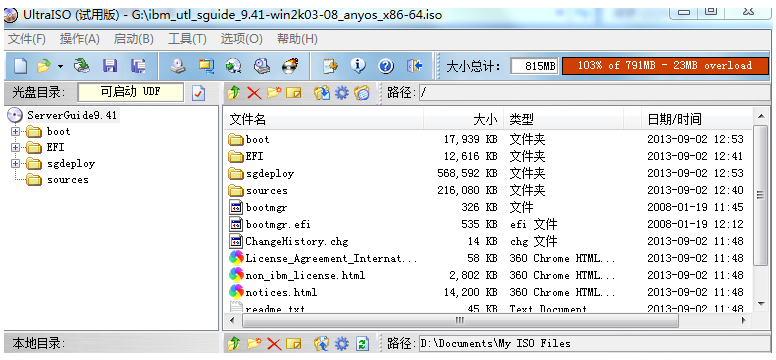
Task: Click the Open CD/DVD disc icon
Action: [82, 65]
